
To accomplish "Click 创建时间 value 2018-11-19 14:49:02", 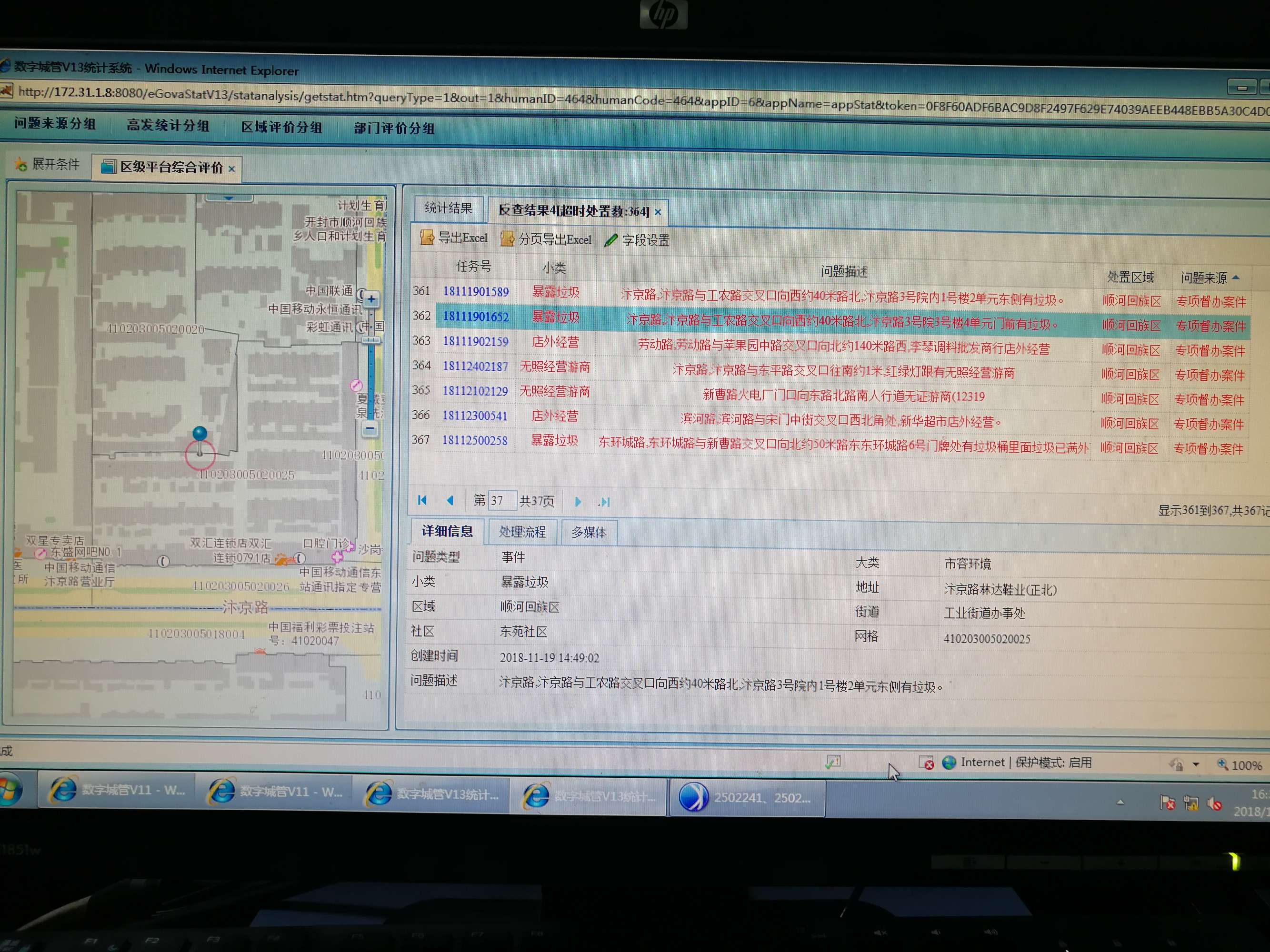I will point(549,658).
